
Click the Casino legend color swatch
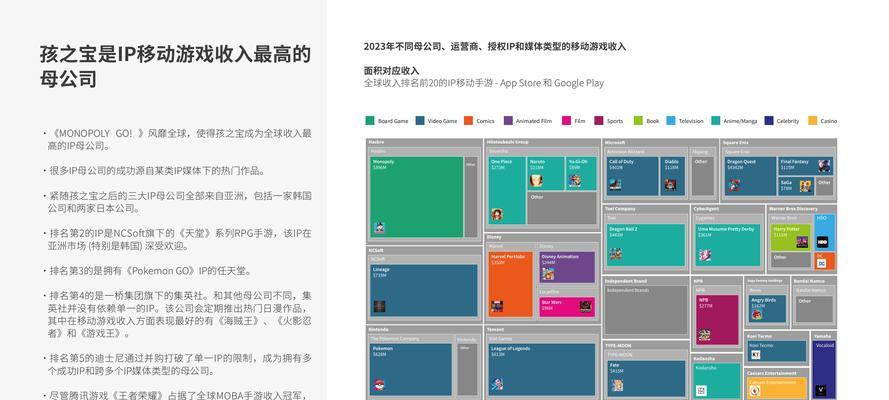(812, 121)
